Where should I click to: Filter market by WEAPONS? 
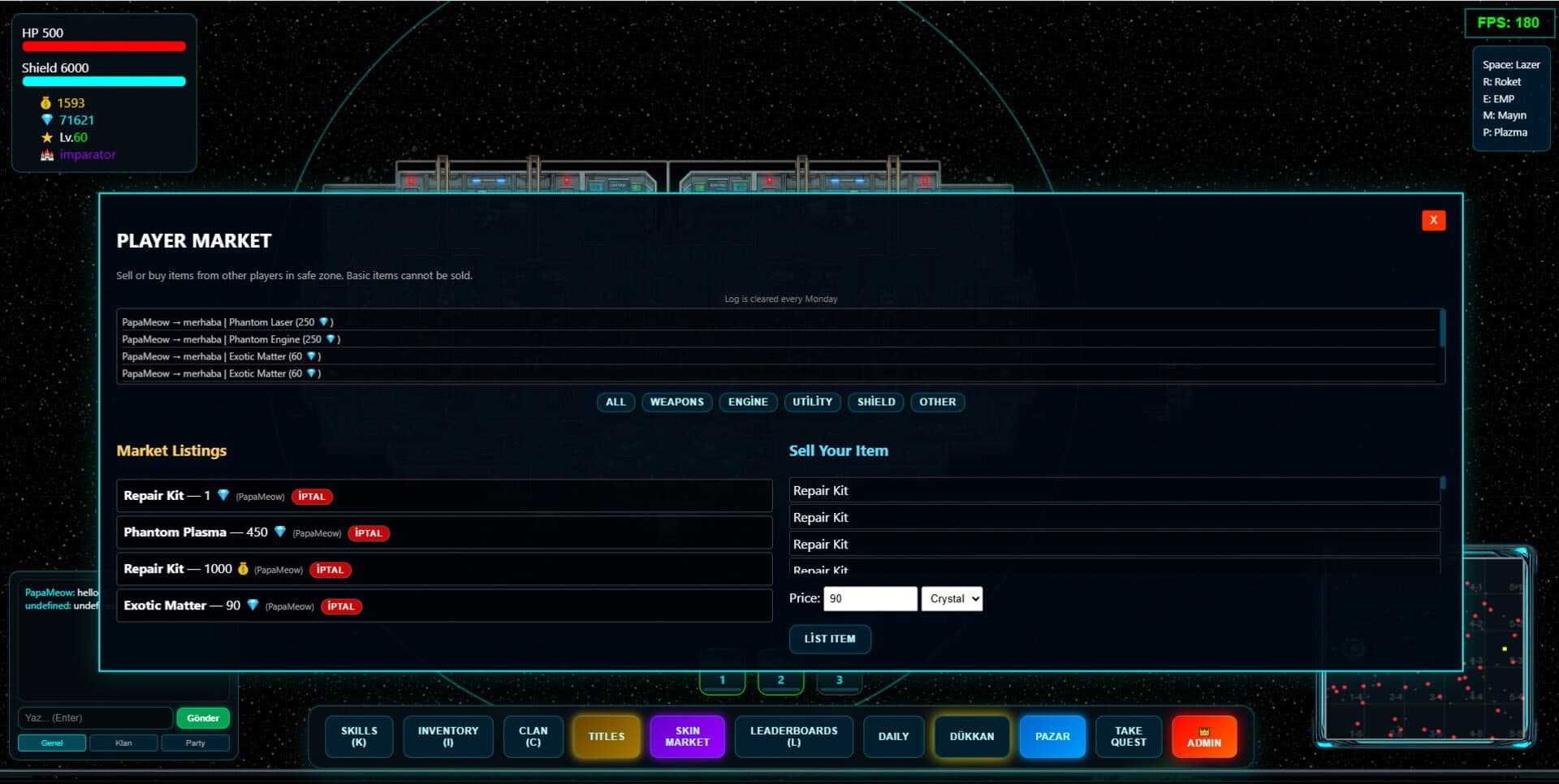click(x=676, y=402)
